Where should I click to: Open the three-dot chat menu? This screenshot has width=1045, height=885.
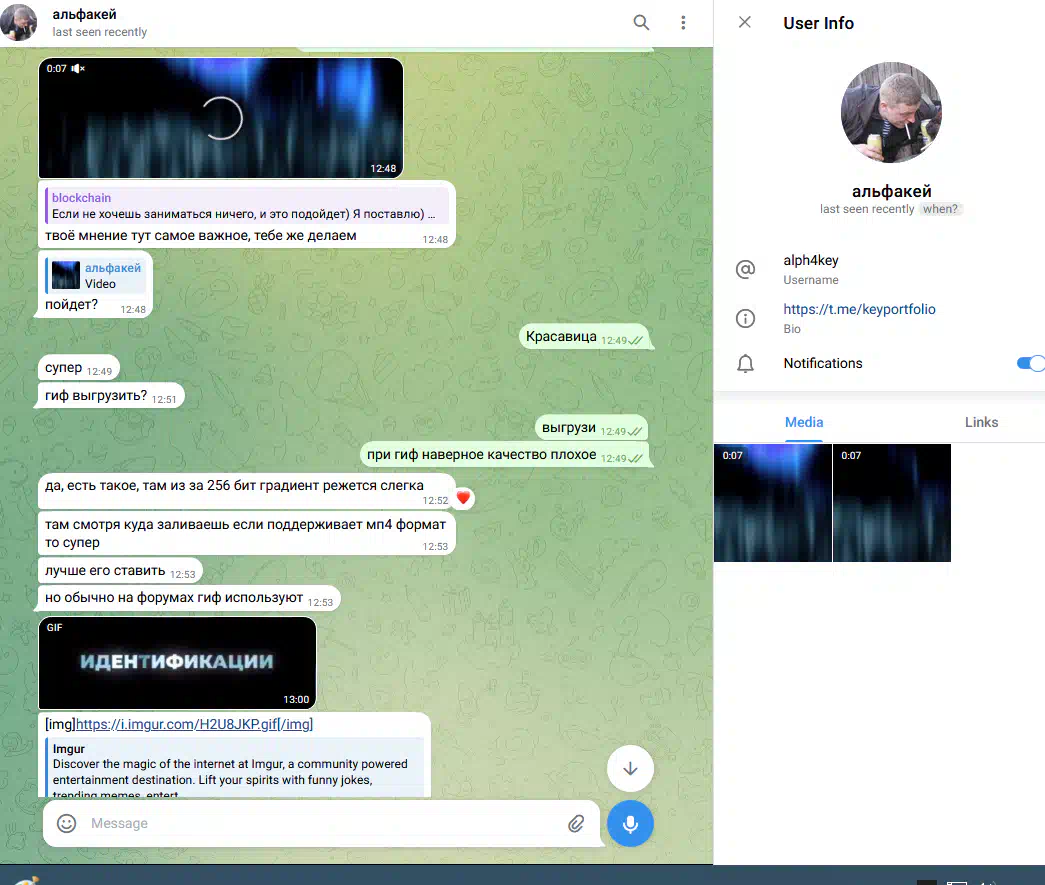click(x=683, y=23)
